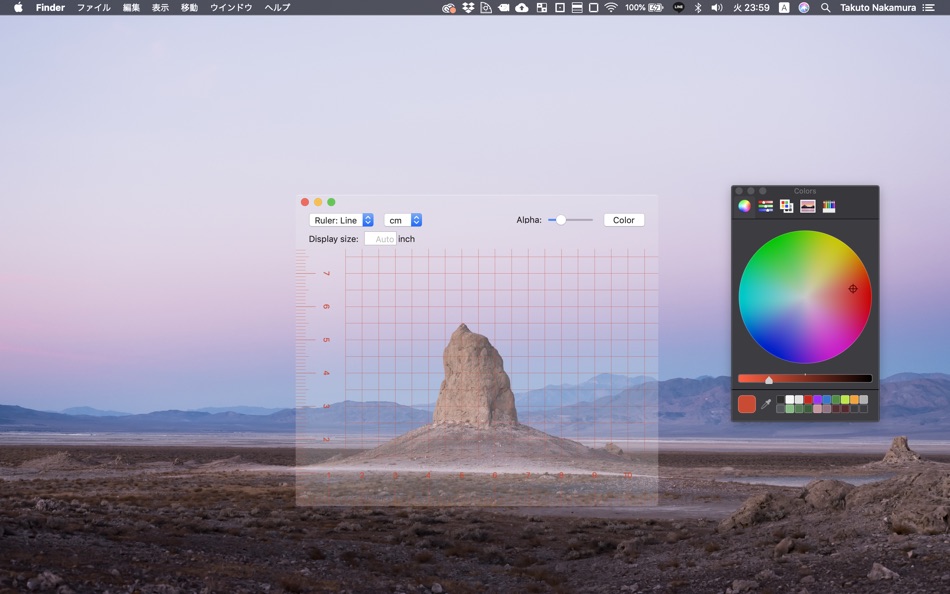Open Notification Center list icon
The image size is (950, 594).
[928, 7]
